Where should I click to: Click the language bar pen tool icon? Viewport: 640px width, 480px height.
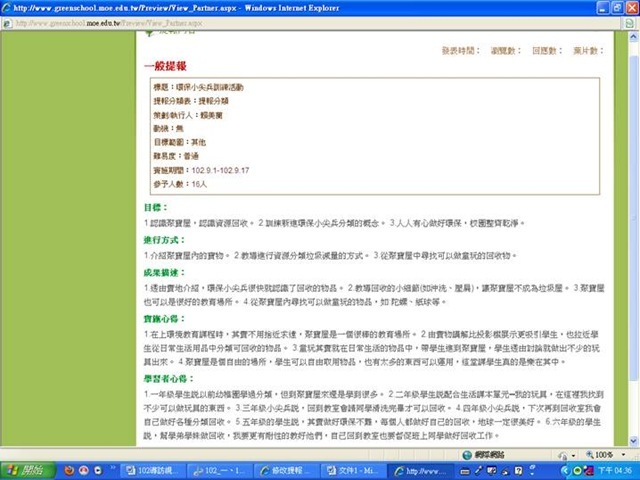pos(478,471)
